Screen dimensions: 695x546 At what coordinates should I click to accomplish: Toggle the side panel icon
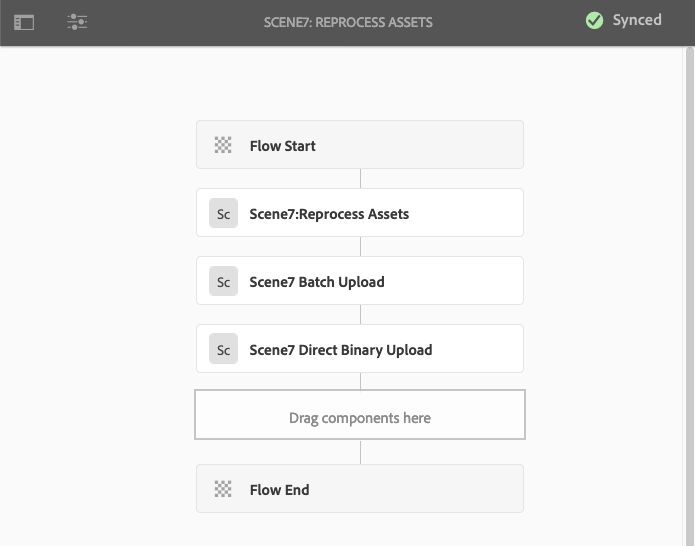pos(24,22)
